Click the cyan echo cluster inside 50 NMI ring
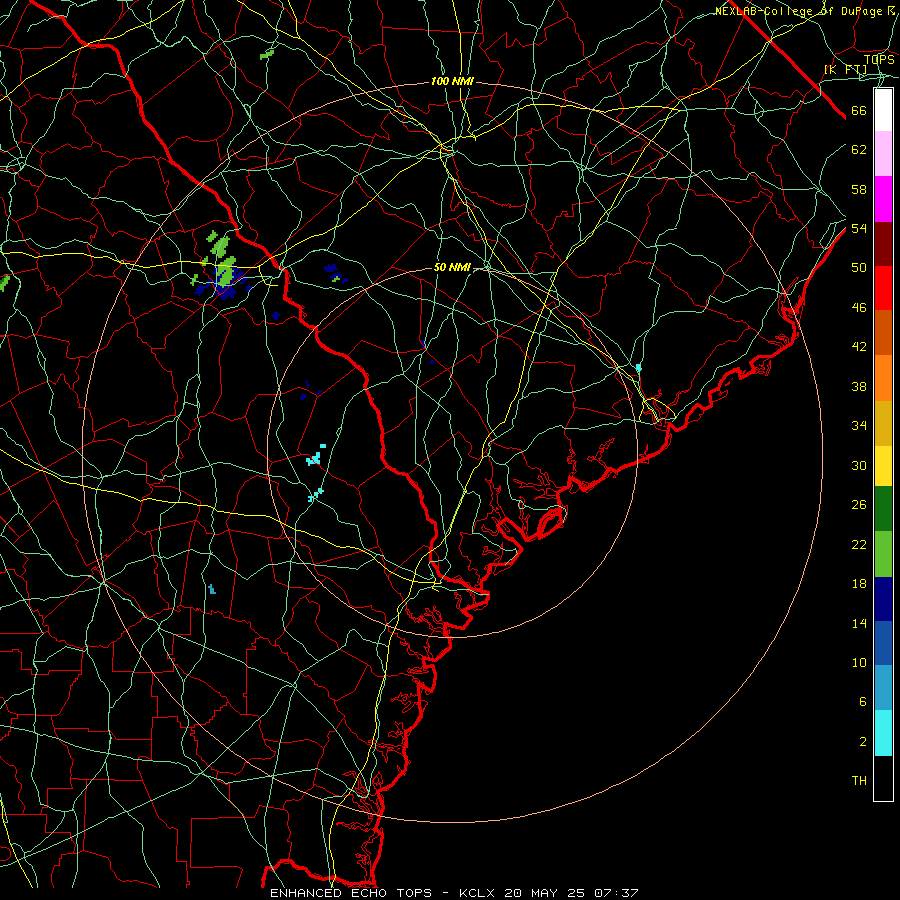The width and height of the screenshot is (900, 900). (315, 456)
